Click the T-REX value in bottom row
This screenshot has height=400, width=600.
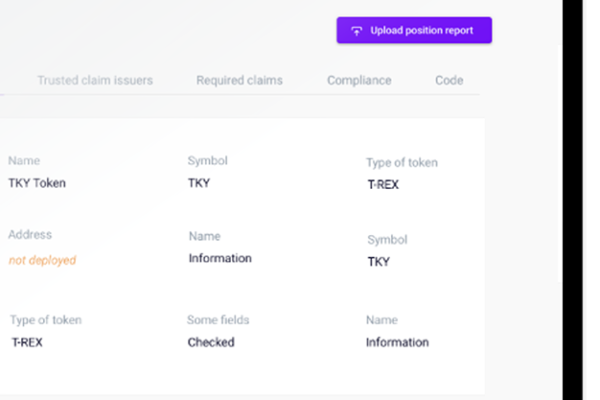27,342
